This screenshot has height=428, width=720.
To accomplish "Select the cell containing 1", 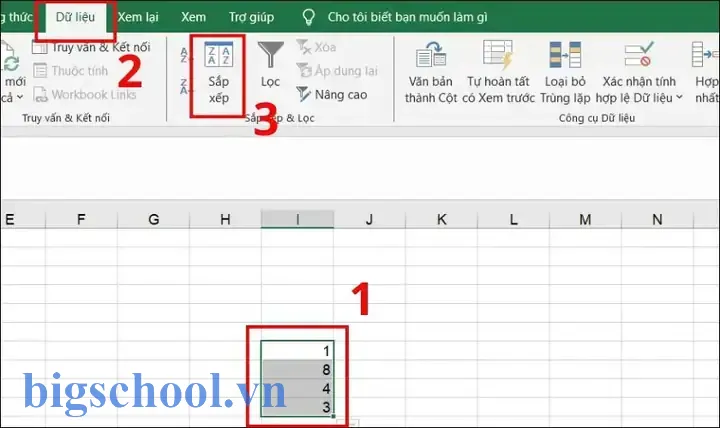I will click(x=298, y=351).
